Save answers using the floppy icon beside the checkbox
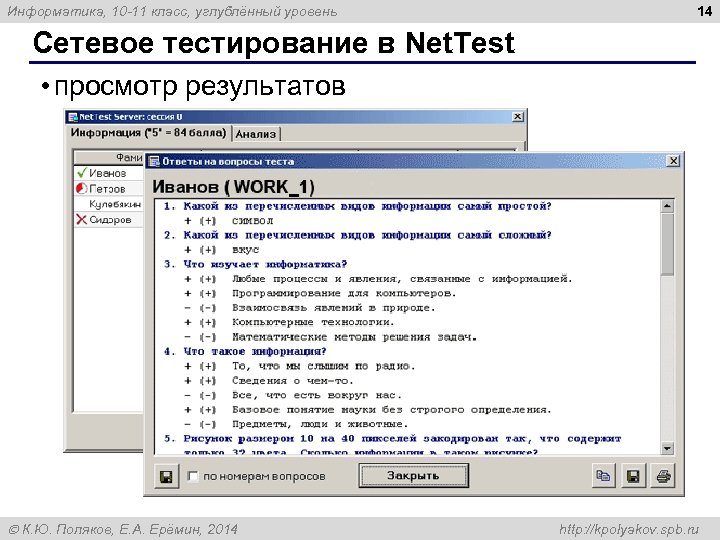Viewport: 720px width, 540px height. point(166,476)
